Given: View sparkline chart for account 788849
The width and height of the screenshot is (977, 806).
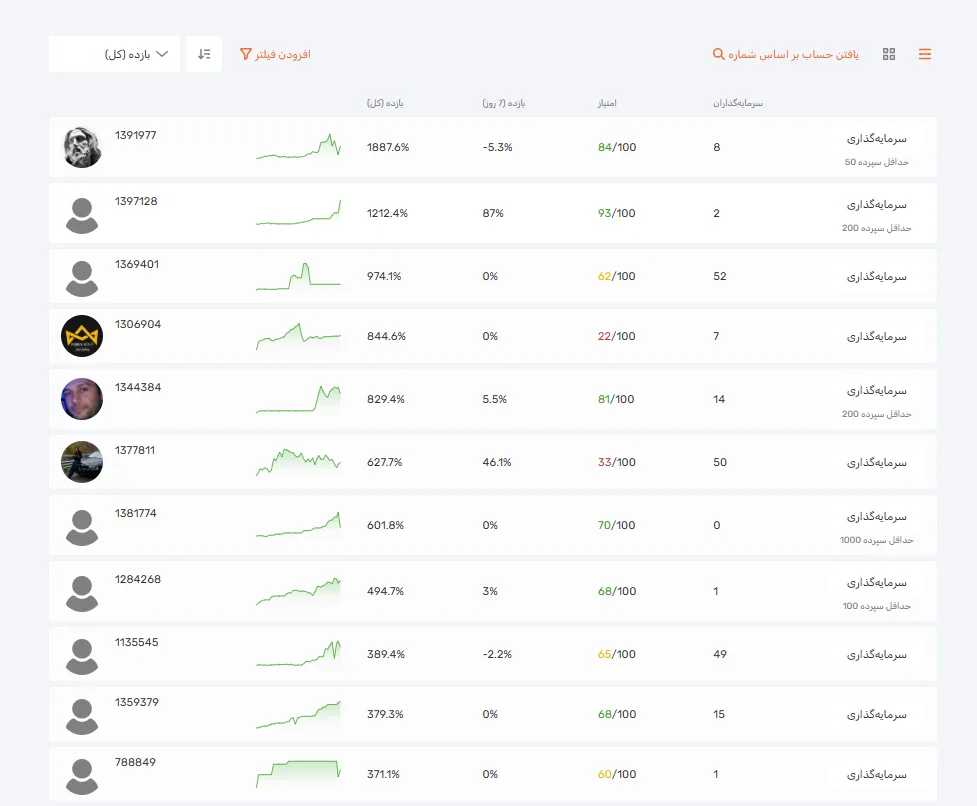Looking at the screenshot, I should [x=298, y=771].
